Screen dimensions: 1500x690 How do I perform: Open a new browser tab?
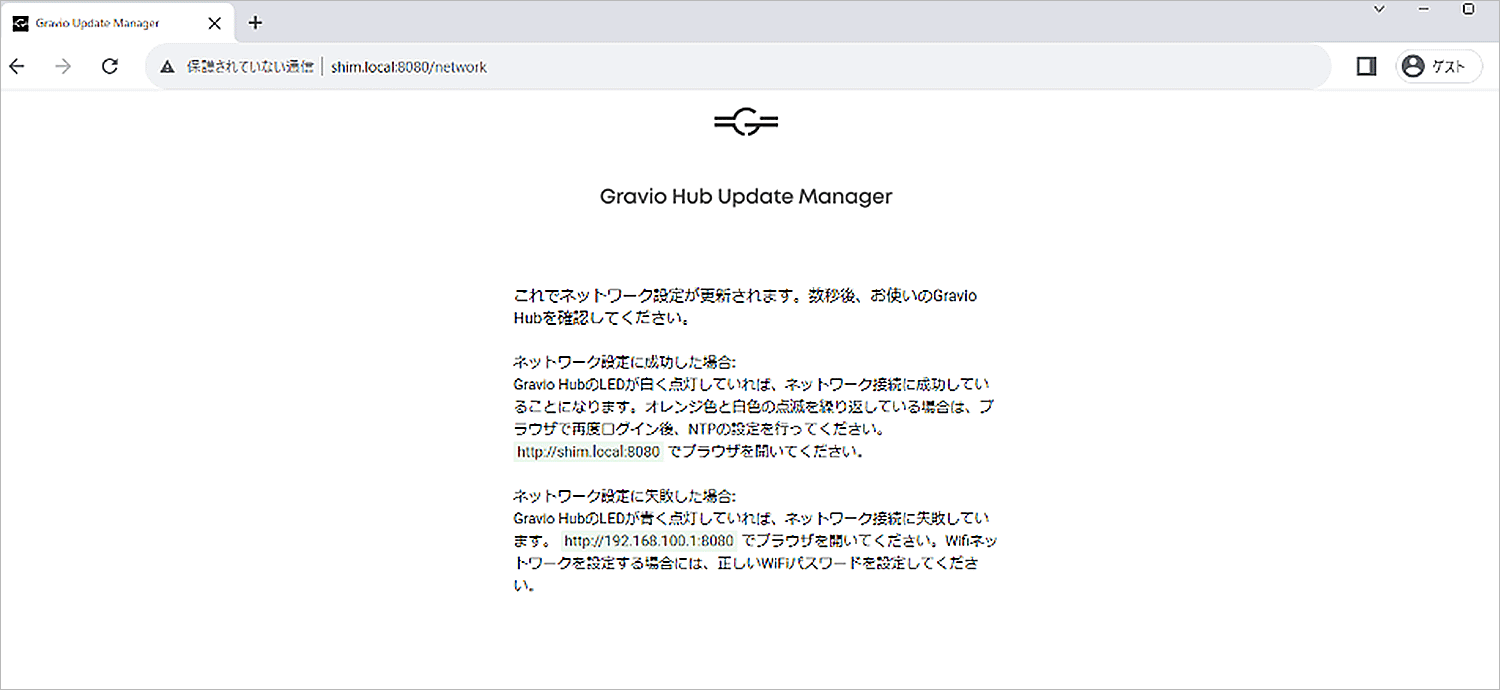[x=255, y=22]
